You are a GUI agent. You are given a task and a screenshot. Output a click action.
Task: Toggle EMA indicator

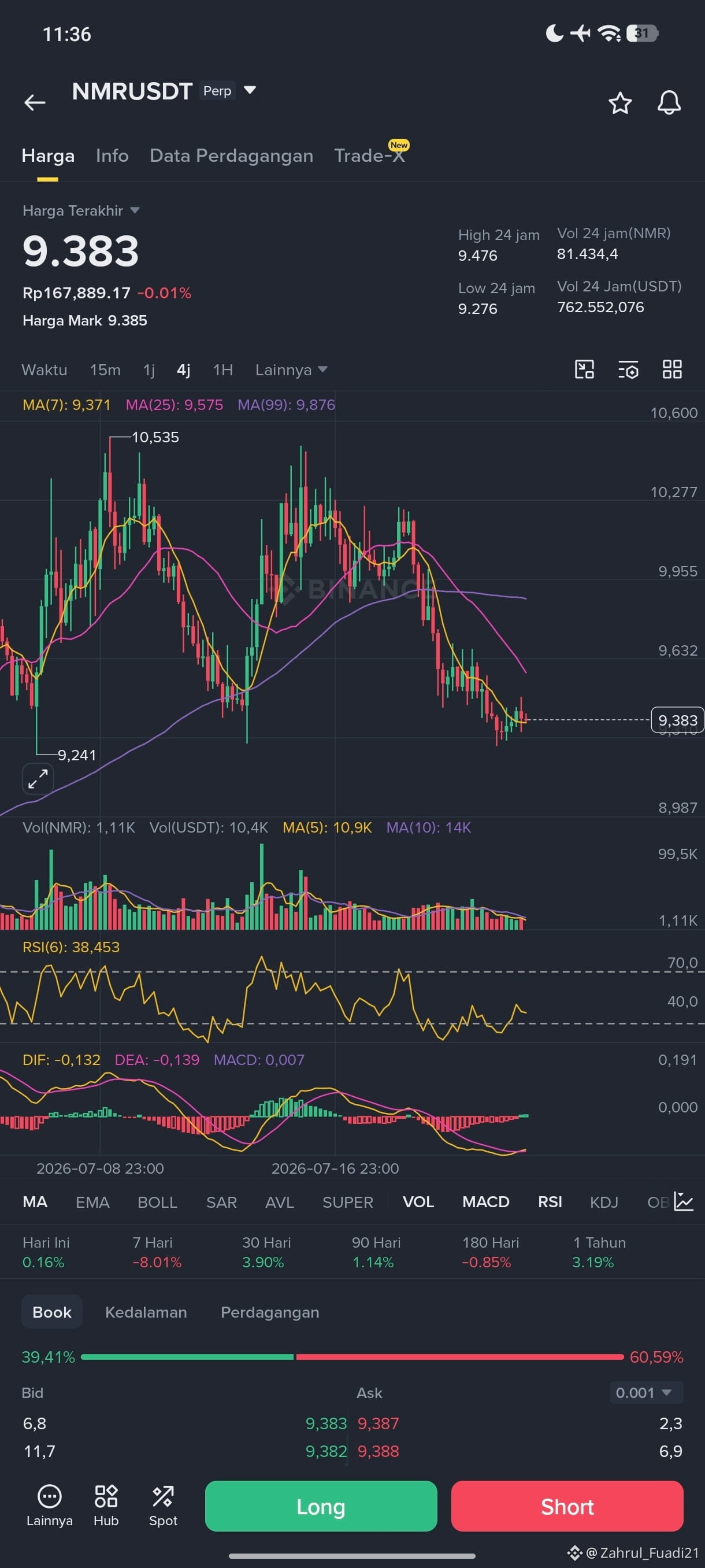click(x=92, y=1202)
